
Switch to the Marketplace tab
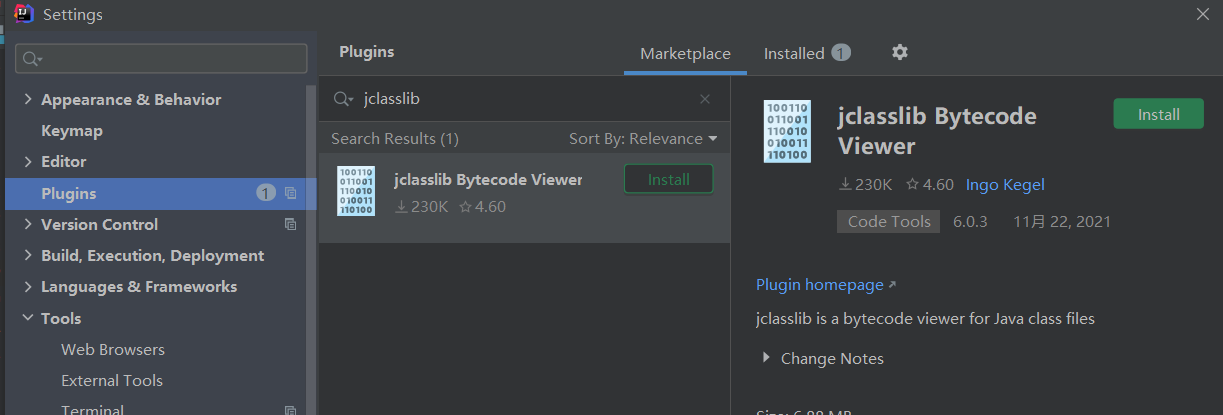[685, 54]
